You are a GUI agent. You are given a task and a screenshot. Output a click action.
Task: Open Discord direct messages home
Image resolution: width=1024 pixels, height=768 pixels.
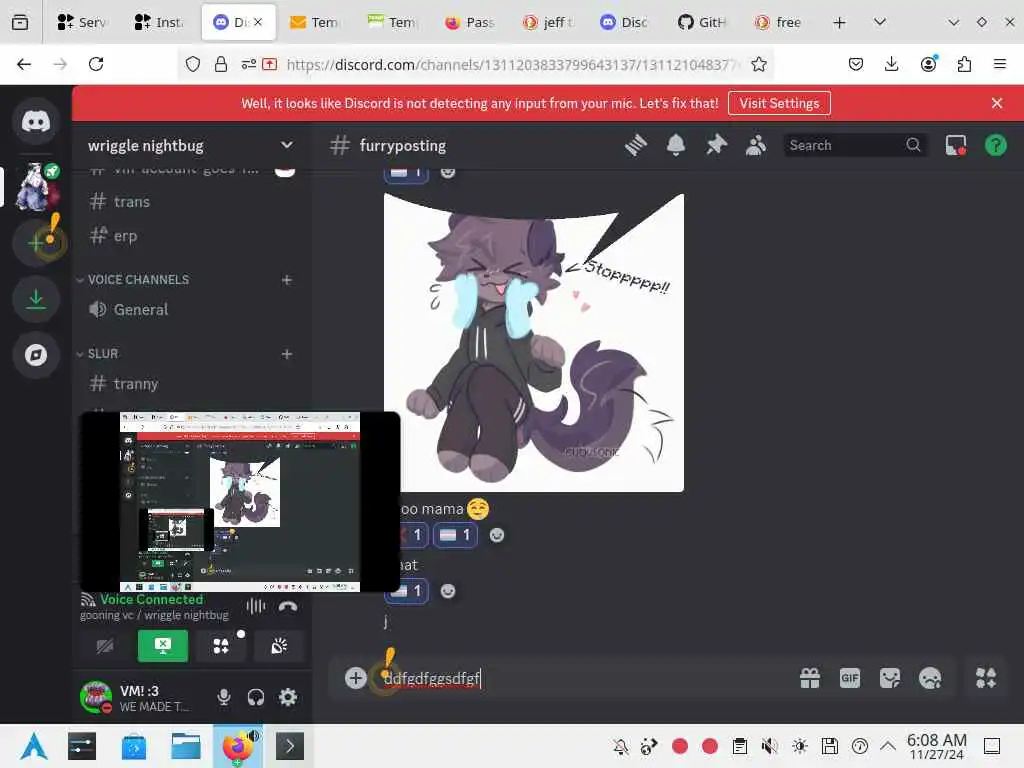click(36, 121)
